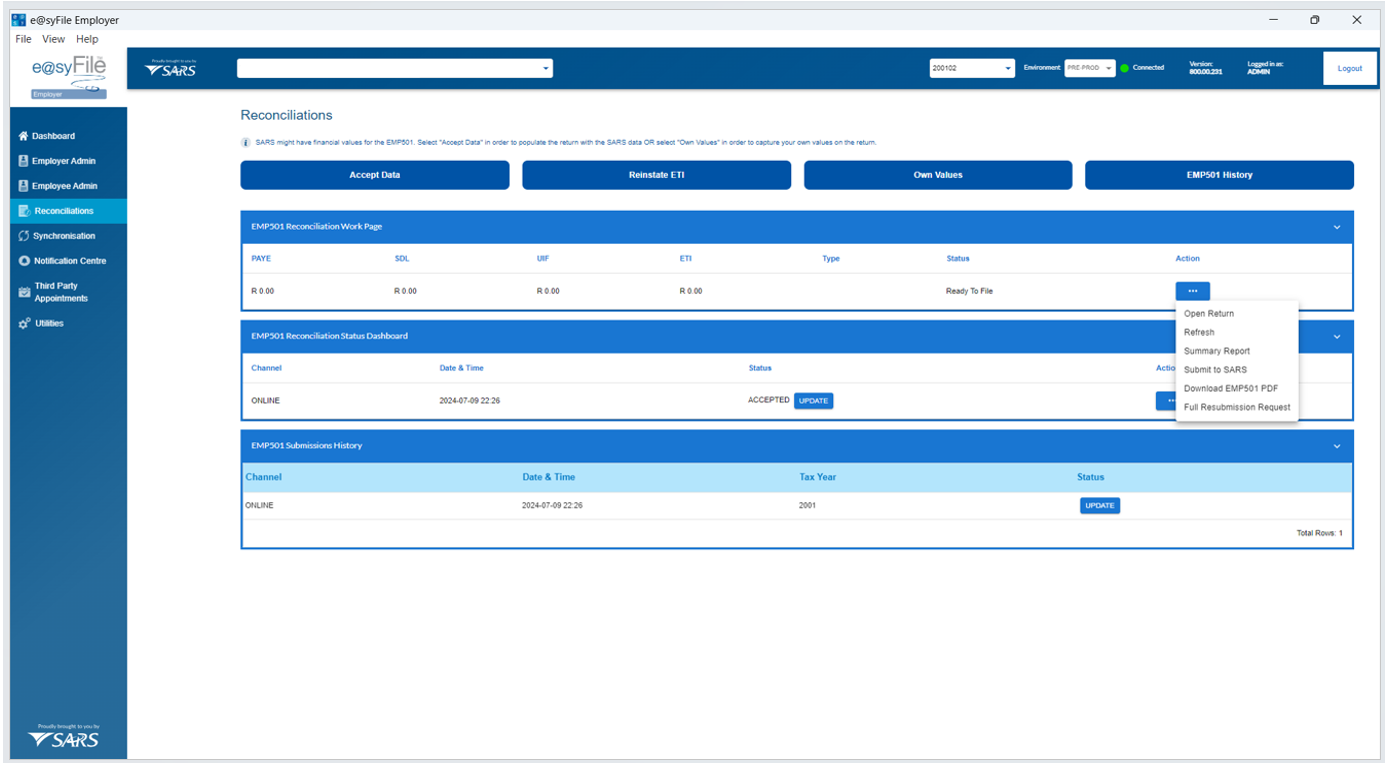Image resolution: width=1387 pixels, height=766 pixels.
Task: Click UPDATE beside ACCEPTED status
Action: [813, 401]
